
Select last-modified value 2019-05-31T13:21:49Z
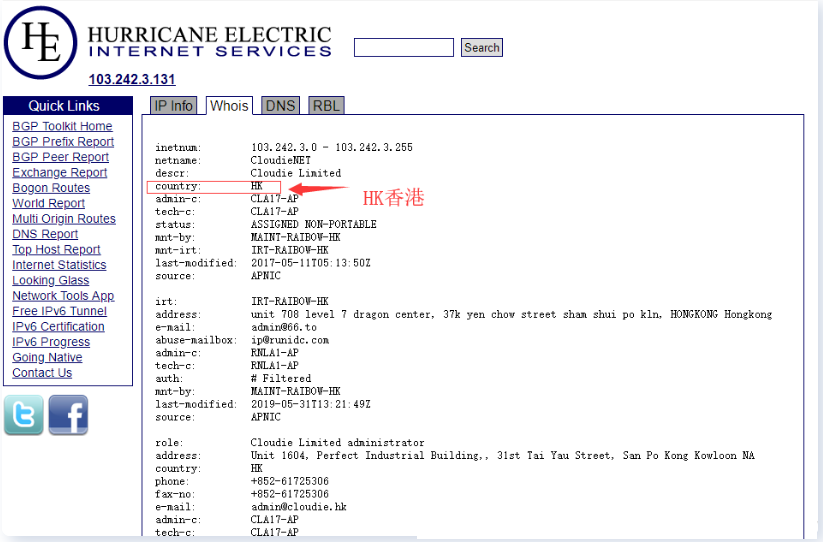311,404
